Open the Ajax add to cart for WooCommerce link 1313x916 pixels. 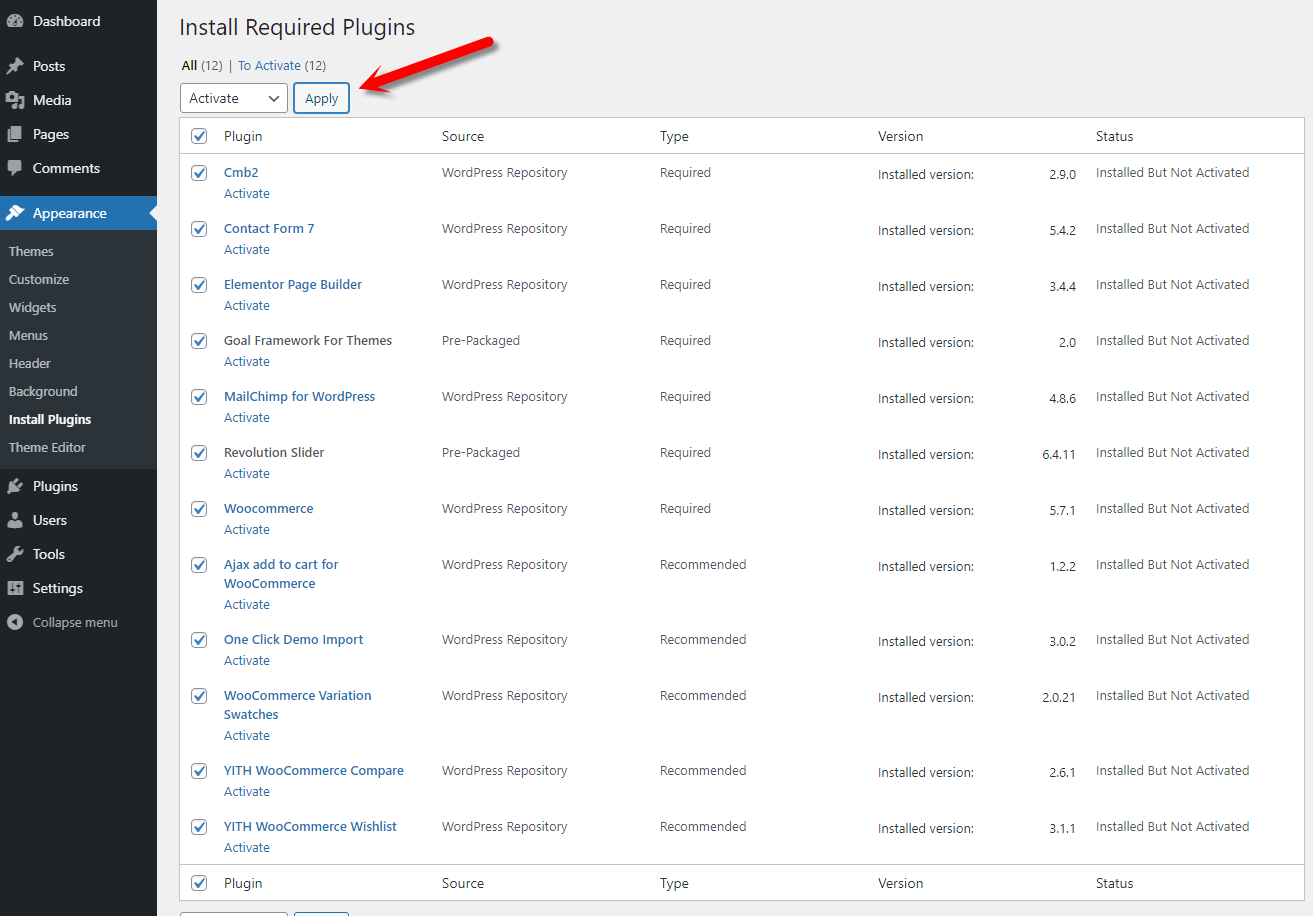click(281, 574)
